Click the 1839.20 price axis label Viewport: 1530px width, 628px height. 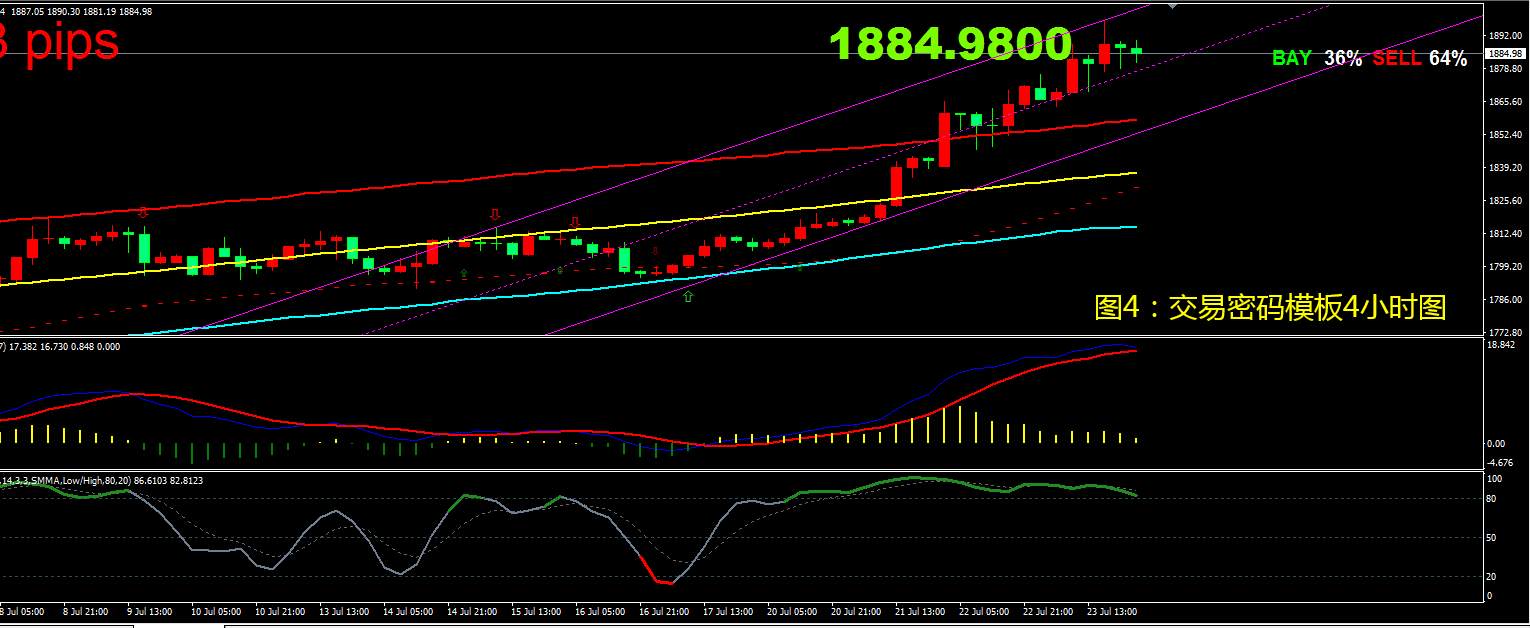pyautogui.click(x=1505, y=168)
